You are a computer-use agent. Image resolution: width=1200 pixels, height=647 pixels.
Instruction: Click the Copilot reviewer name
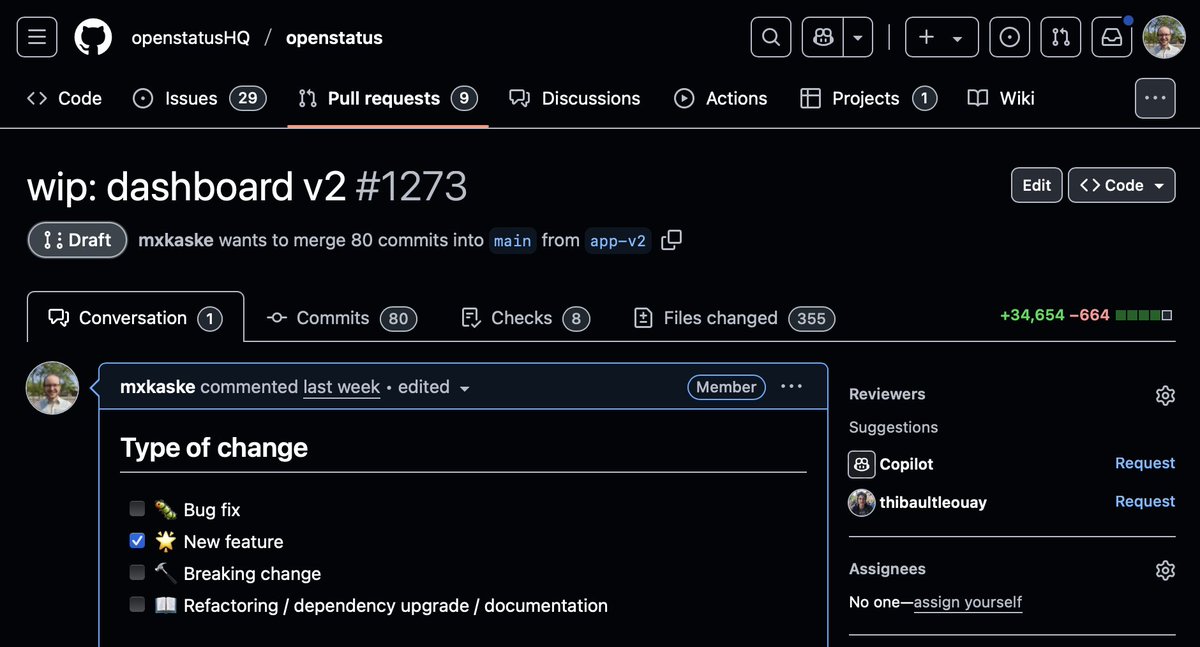(906, 464)
